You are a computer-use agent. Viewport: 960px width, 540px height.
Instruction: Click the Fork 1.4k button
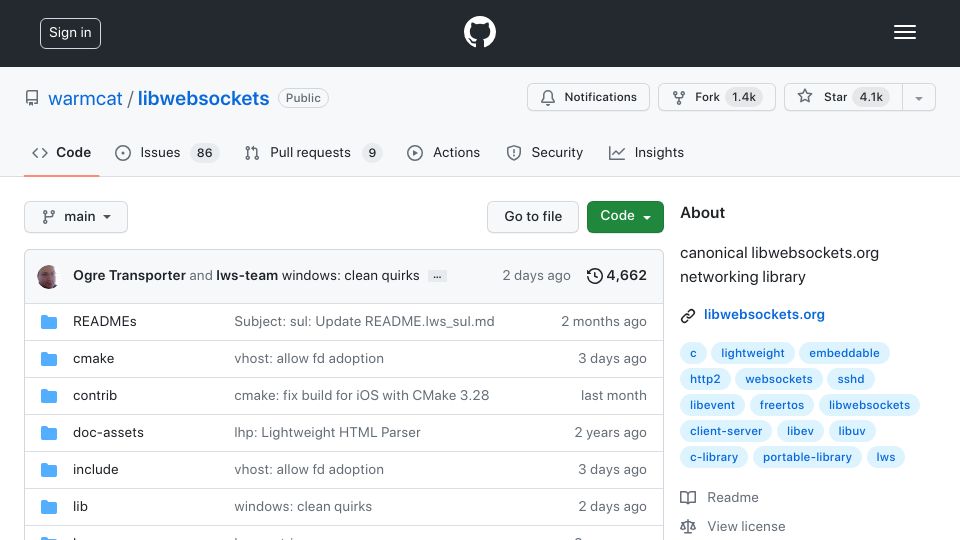717,97
